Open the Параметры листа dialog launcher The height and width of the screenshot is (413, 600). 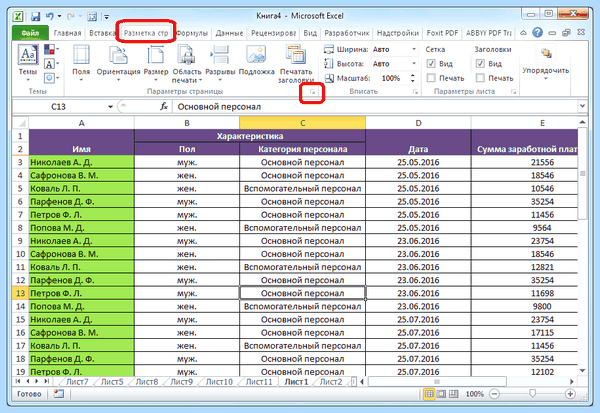pos(514,92)
